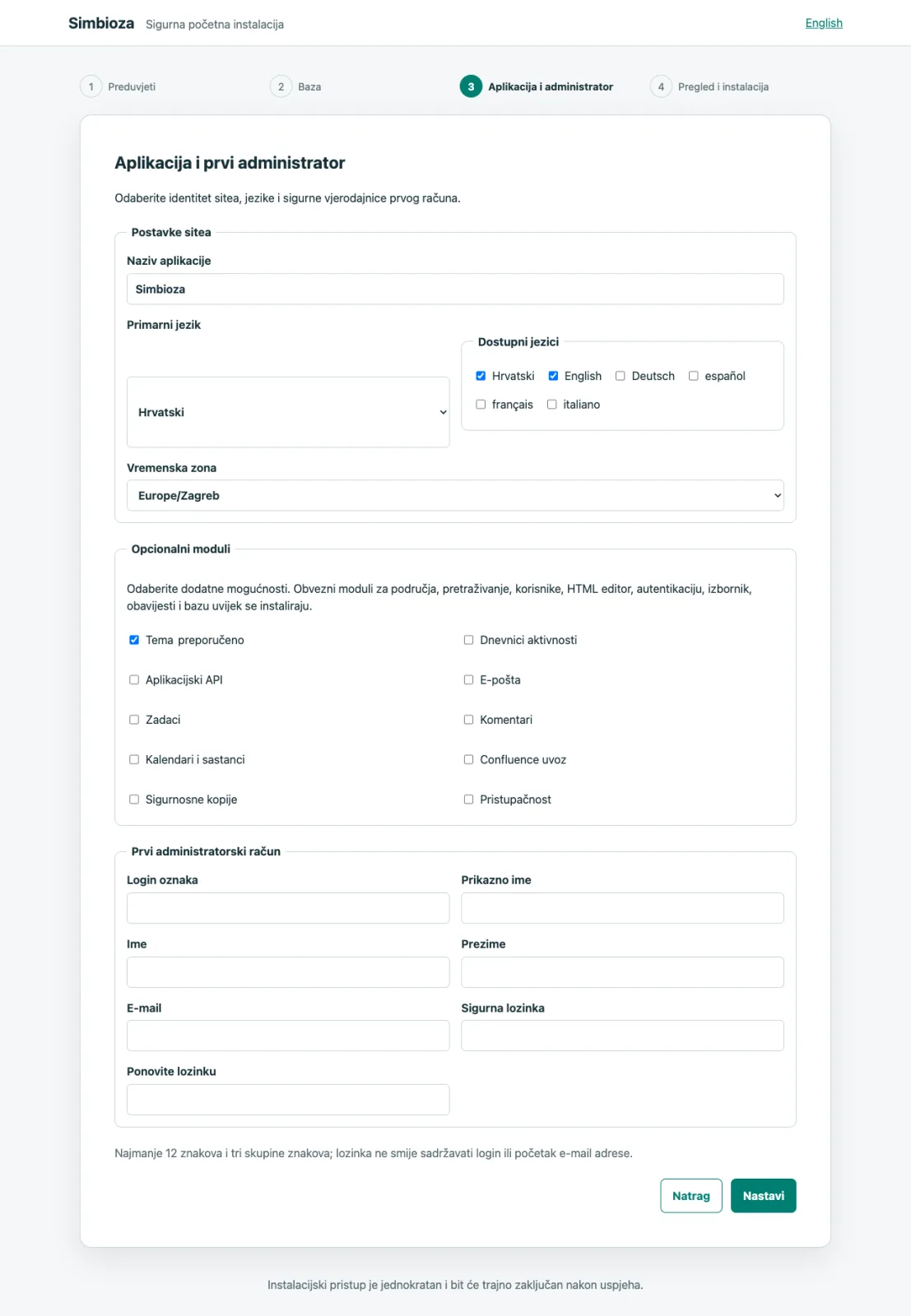Focus the Login oznaka field

pos(288,908)
